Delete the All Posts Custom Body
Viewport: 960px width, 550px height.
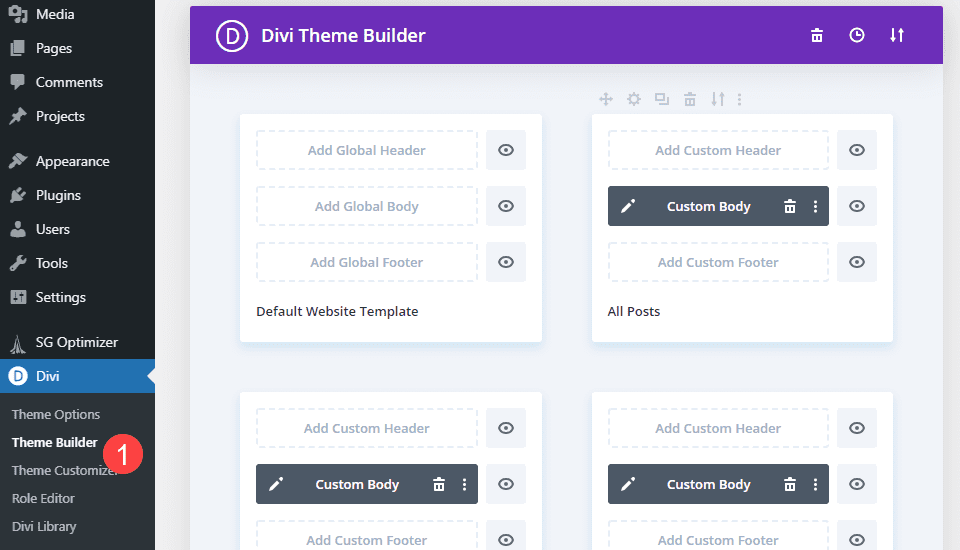tap(790, 206)
